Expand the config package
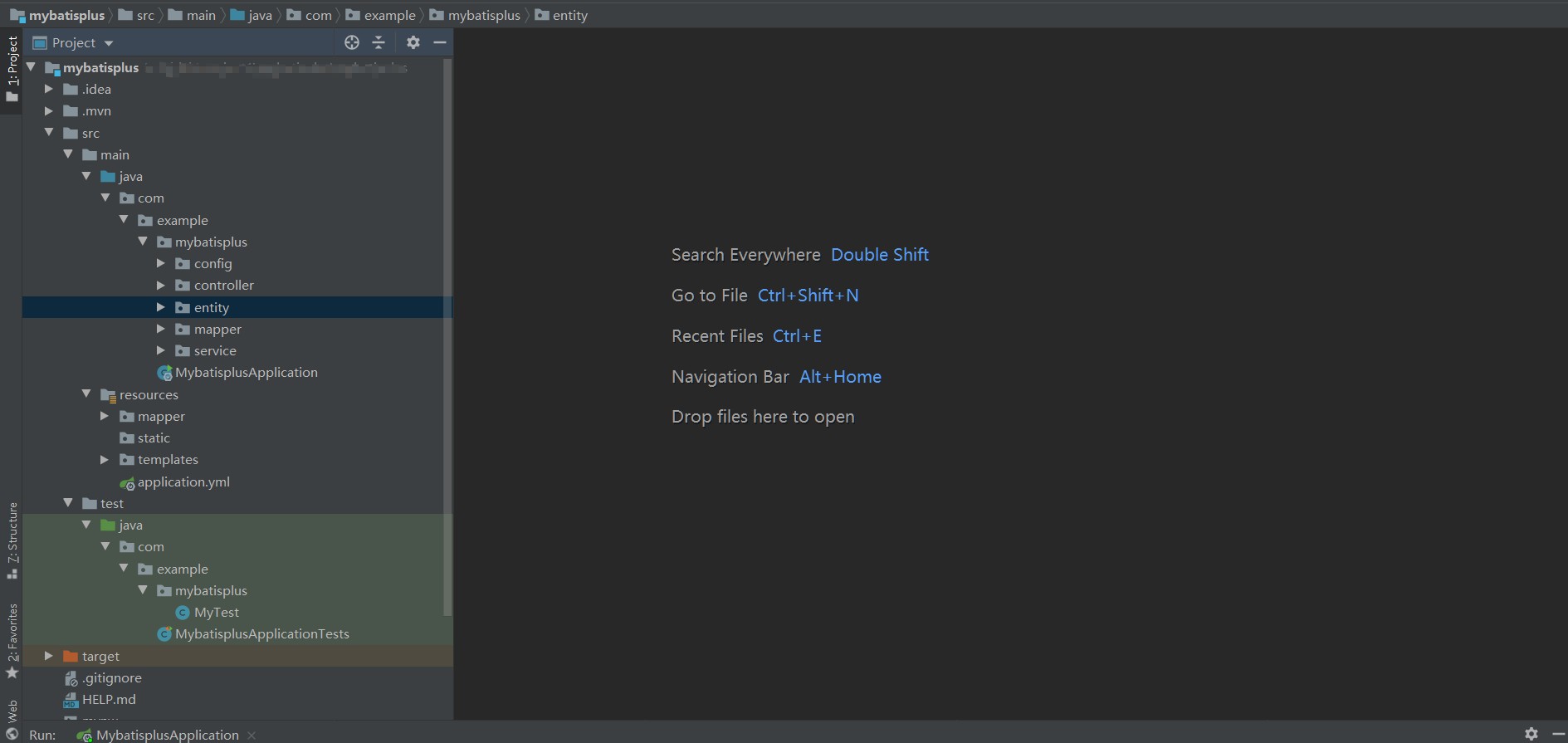The image size is (1568, 743). click(161, 263)
